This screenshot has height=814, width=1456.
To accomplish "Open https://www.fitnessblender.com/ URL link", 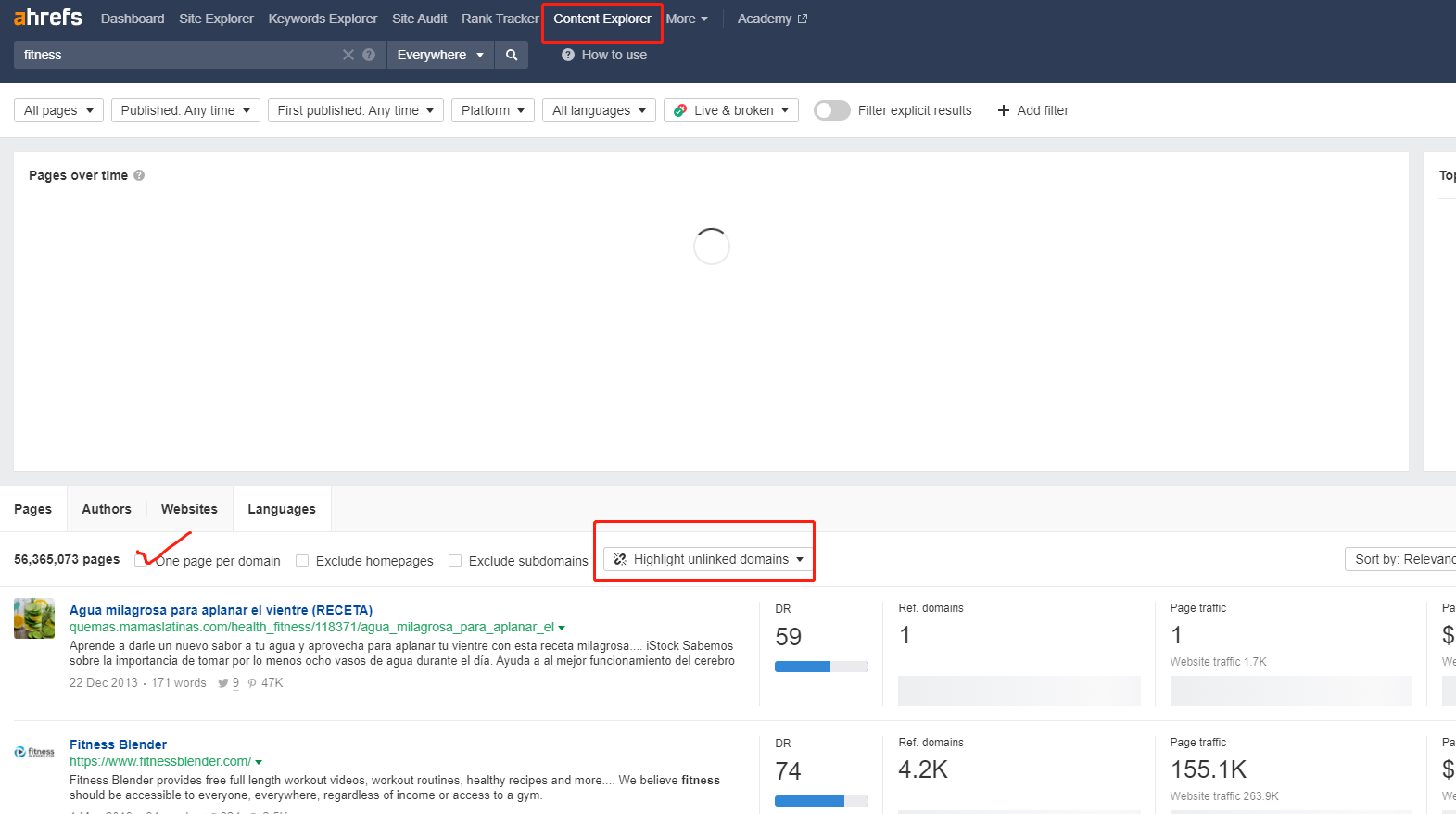I will point(160,761).
